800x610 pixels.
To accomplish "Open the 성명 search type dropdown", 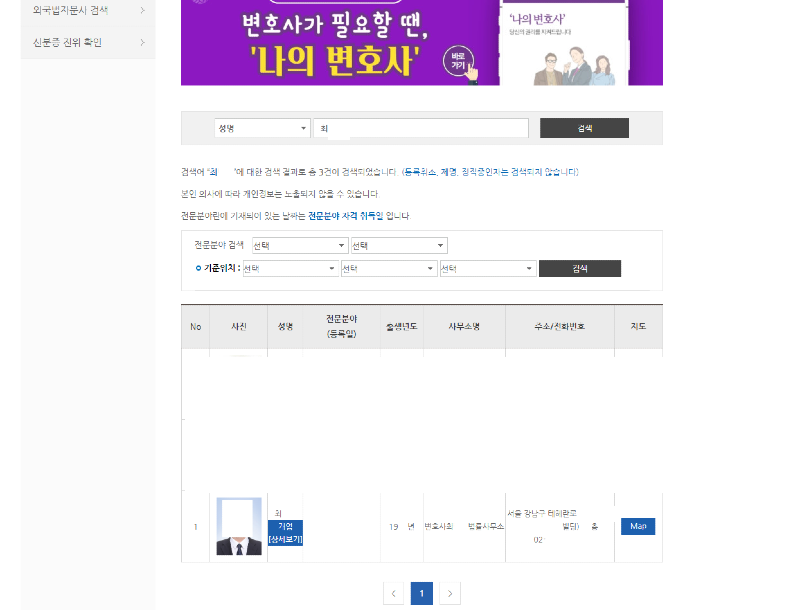I will (261, 128).
